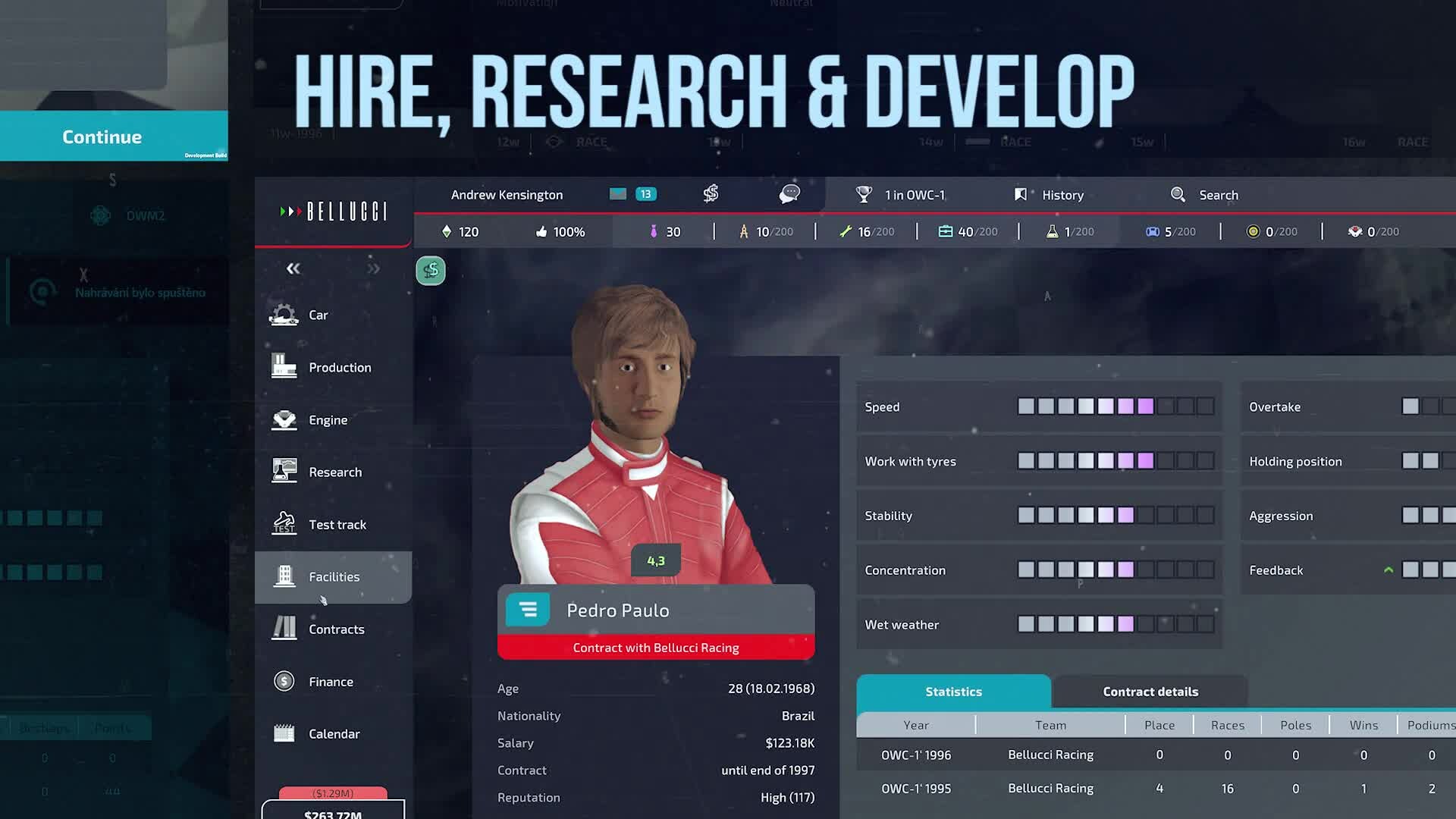Click the Research menu icon
Screen dimensions: 1456x819
point(284,472)
